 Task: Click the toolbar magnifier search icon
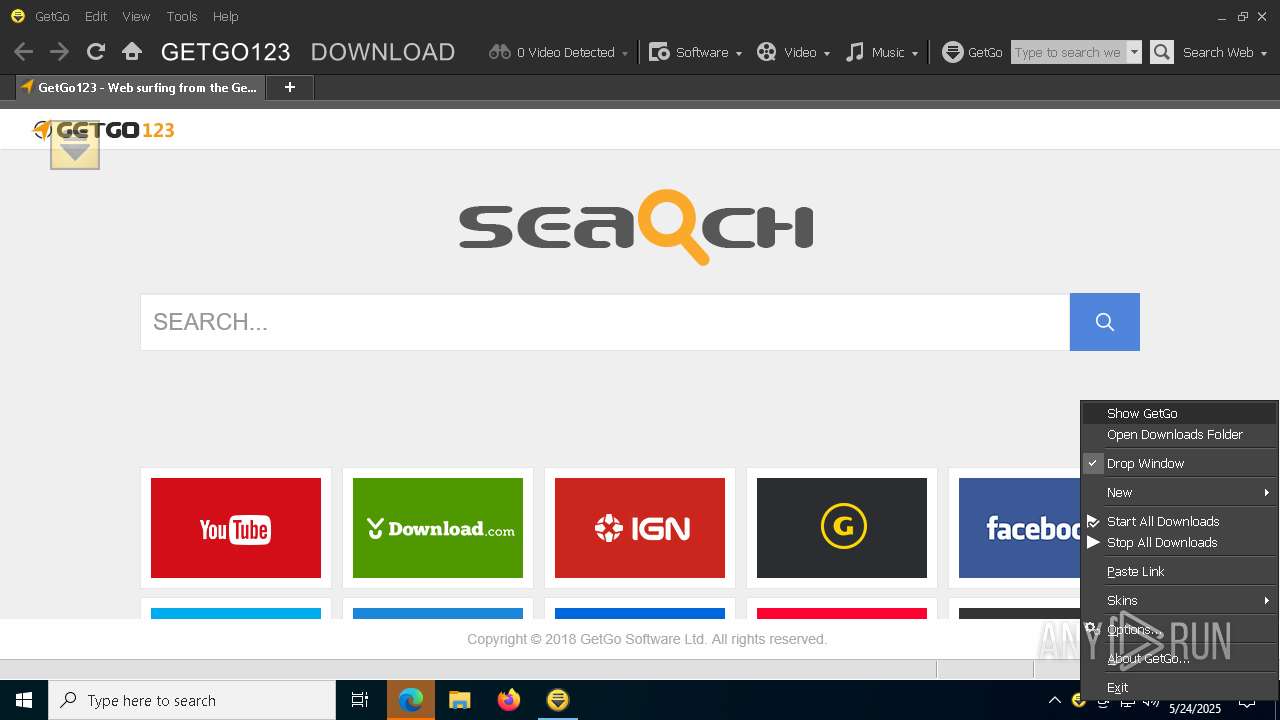click(x=1161, y=52)
